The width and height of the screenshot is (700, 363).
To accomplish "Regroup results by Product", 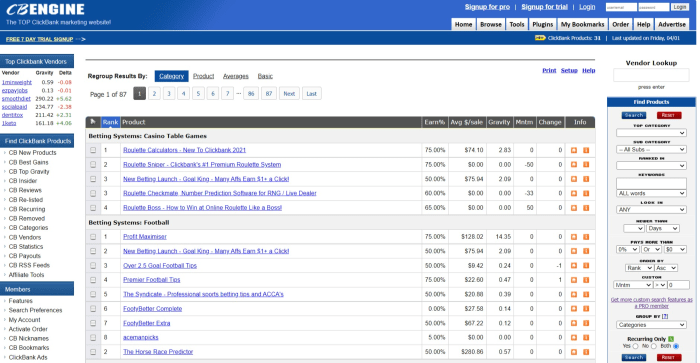I will [204, 76].
